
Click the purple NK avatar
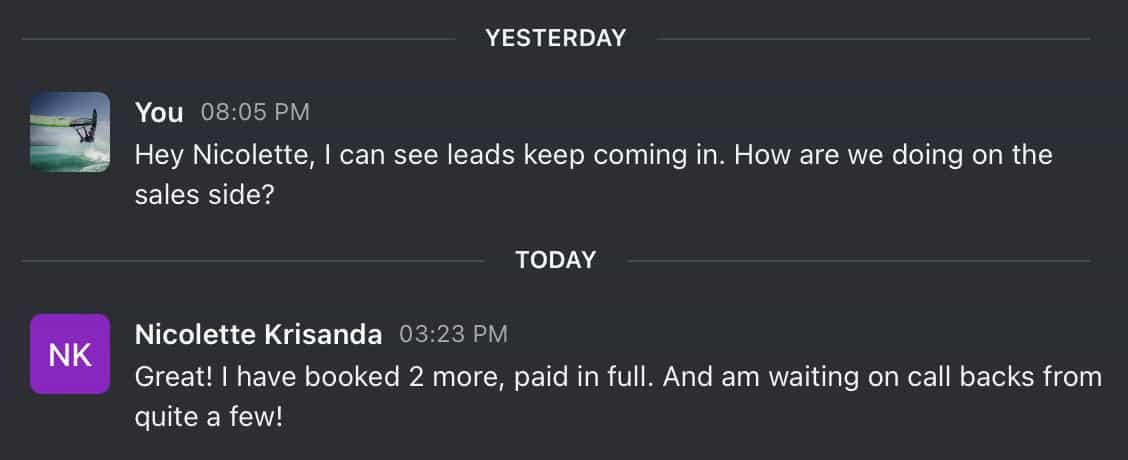70,353
